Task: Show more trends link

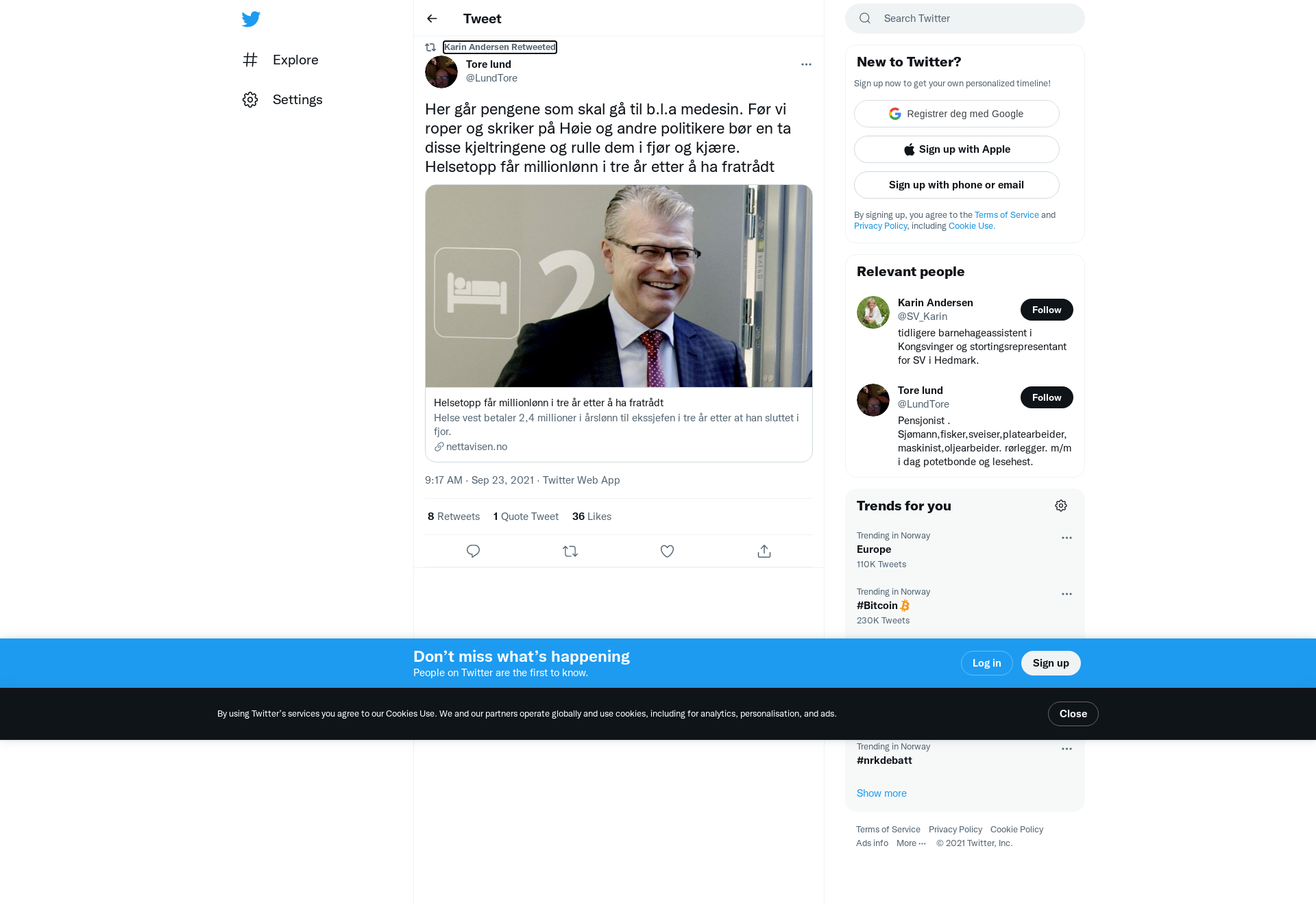Action: (881, 793)
